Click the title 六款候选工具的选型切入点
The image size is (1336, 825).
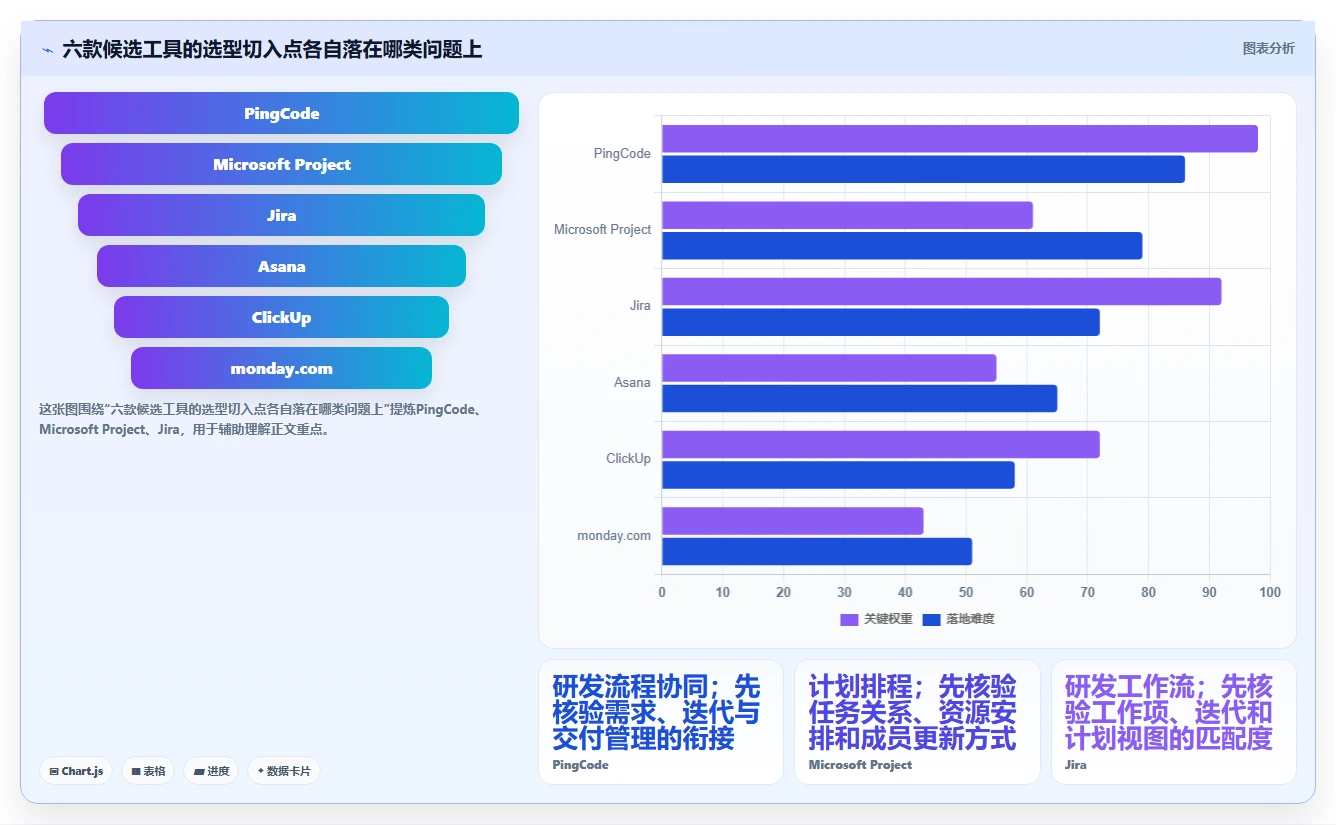coord(272,49)
